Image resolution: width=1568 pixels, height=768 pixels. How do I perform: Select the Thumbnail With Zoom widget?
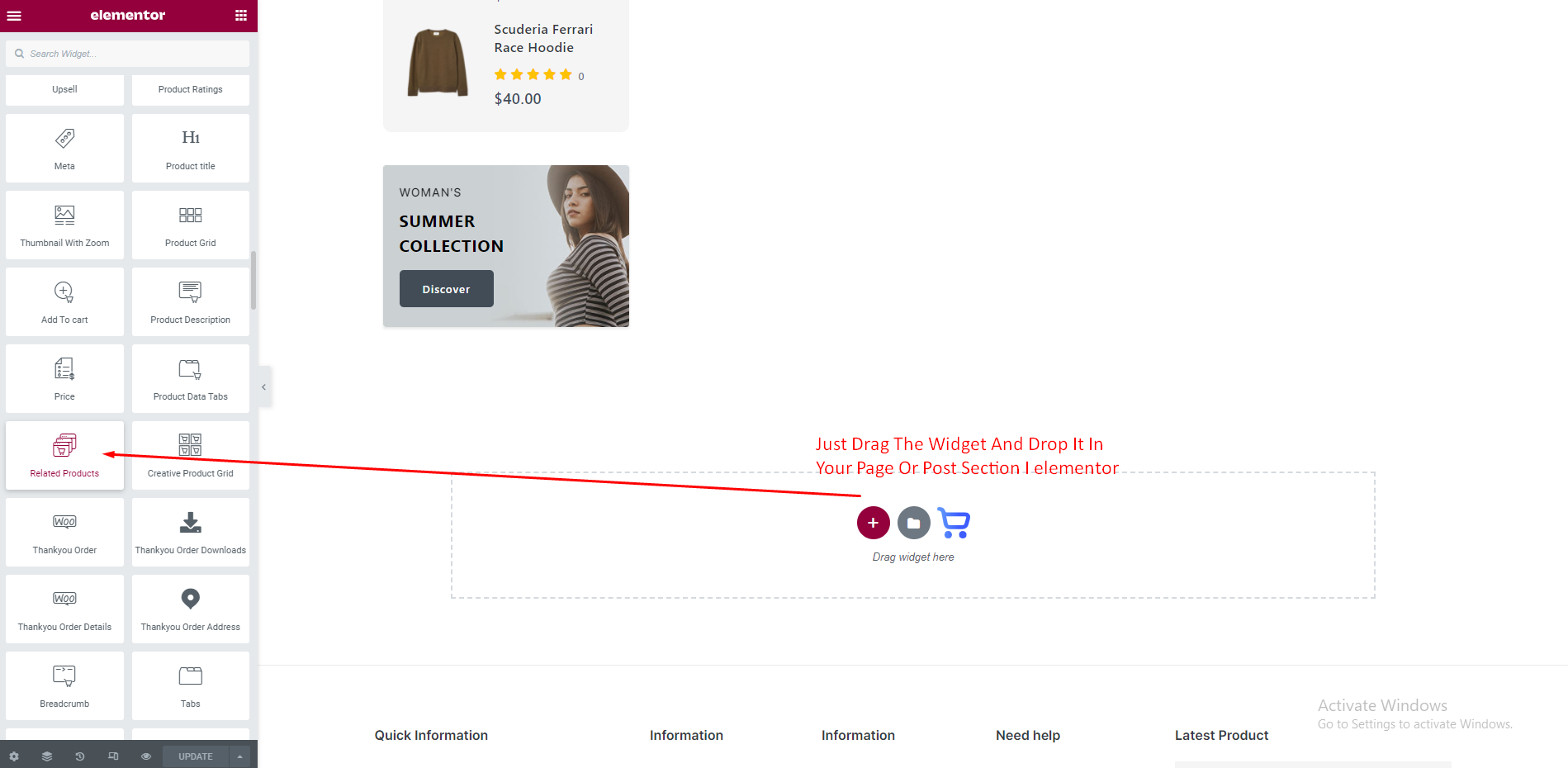[64, 225]
